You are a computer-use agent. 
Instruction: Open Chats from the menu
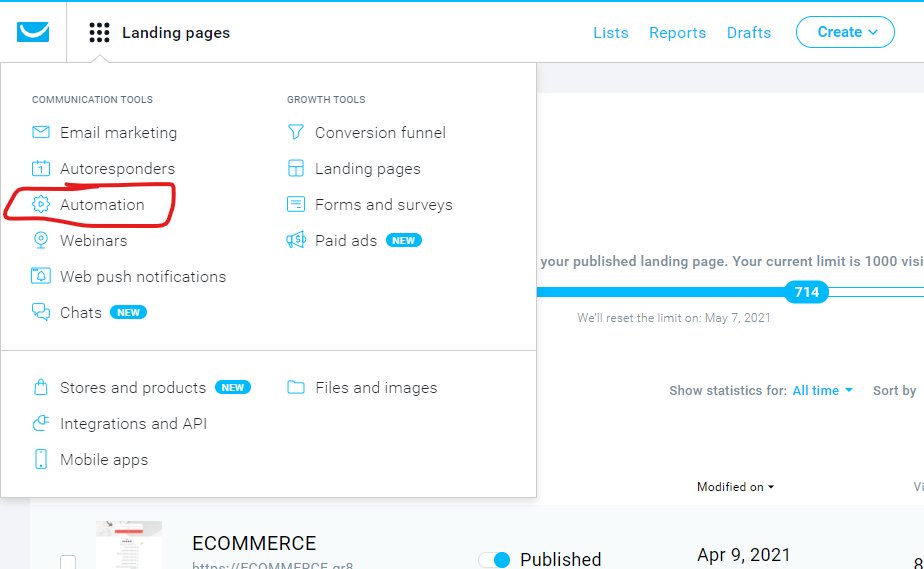pos(81,312)
